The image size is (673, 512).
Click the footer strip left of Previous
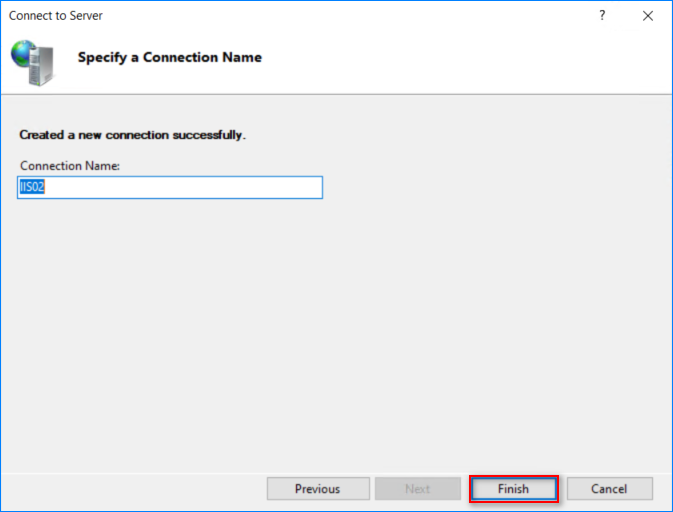click(133, 488)
